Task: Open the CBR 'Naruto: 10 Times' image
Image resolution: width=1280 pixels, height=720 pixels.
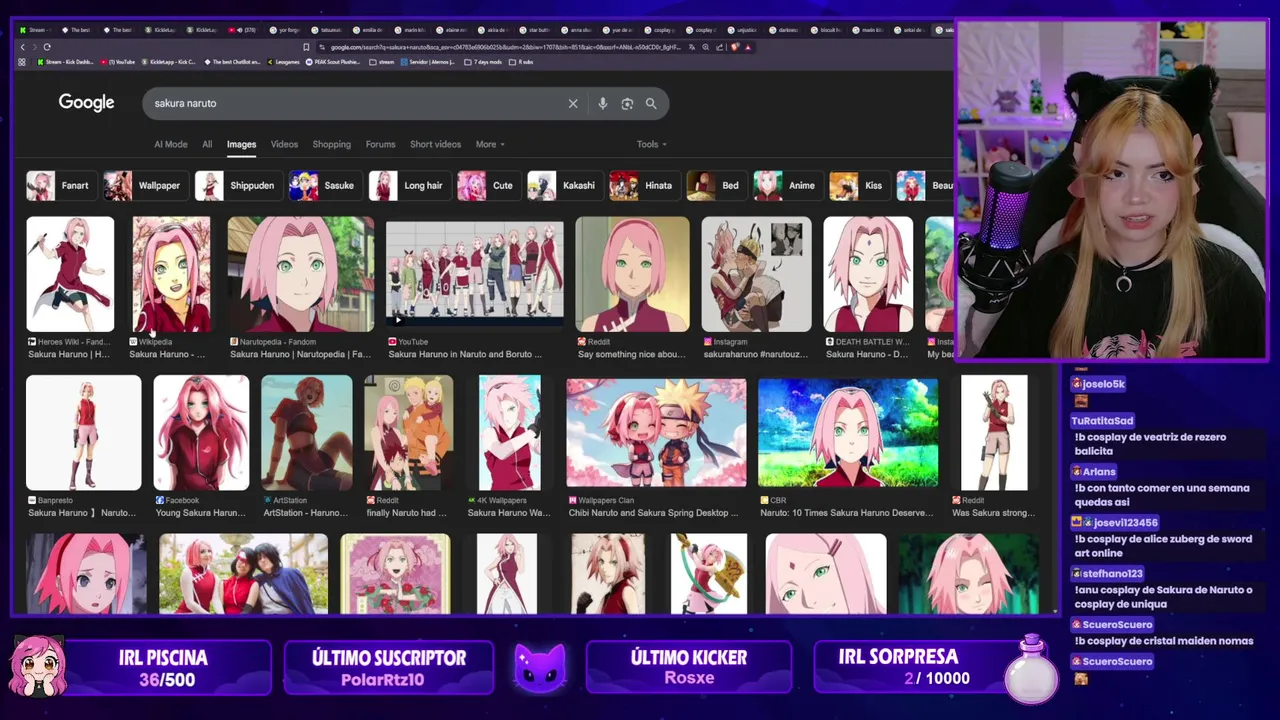Action: click(848, 433)
